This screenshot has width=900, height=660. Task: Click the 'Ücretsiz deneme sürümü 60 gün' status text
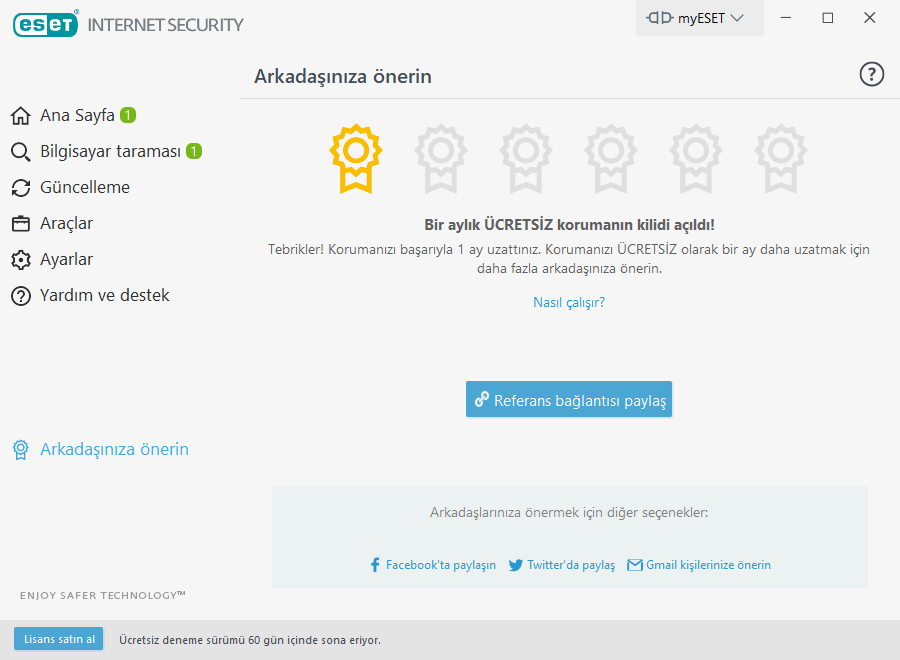tap(250, 640)
